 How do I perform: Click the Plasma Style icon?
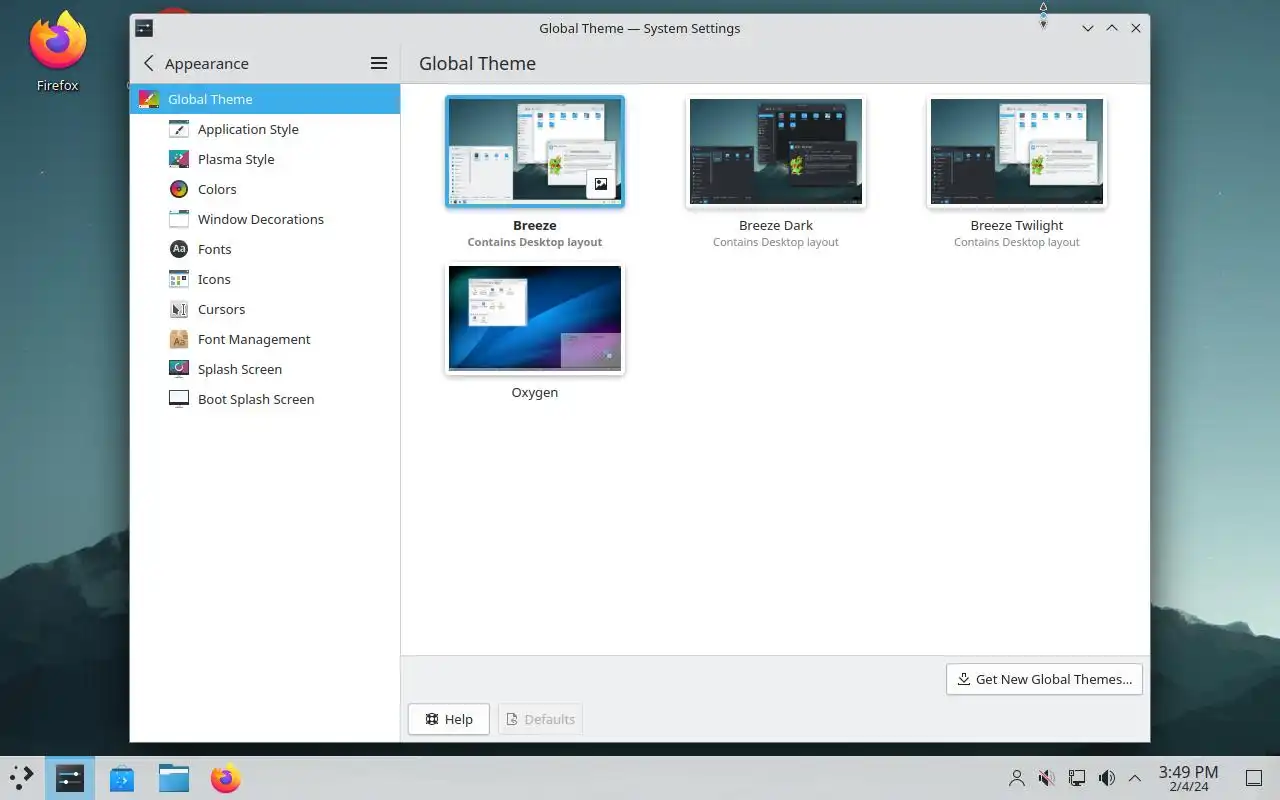pos(179,159)
